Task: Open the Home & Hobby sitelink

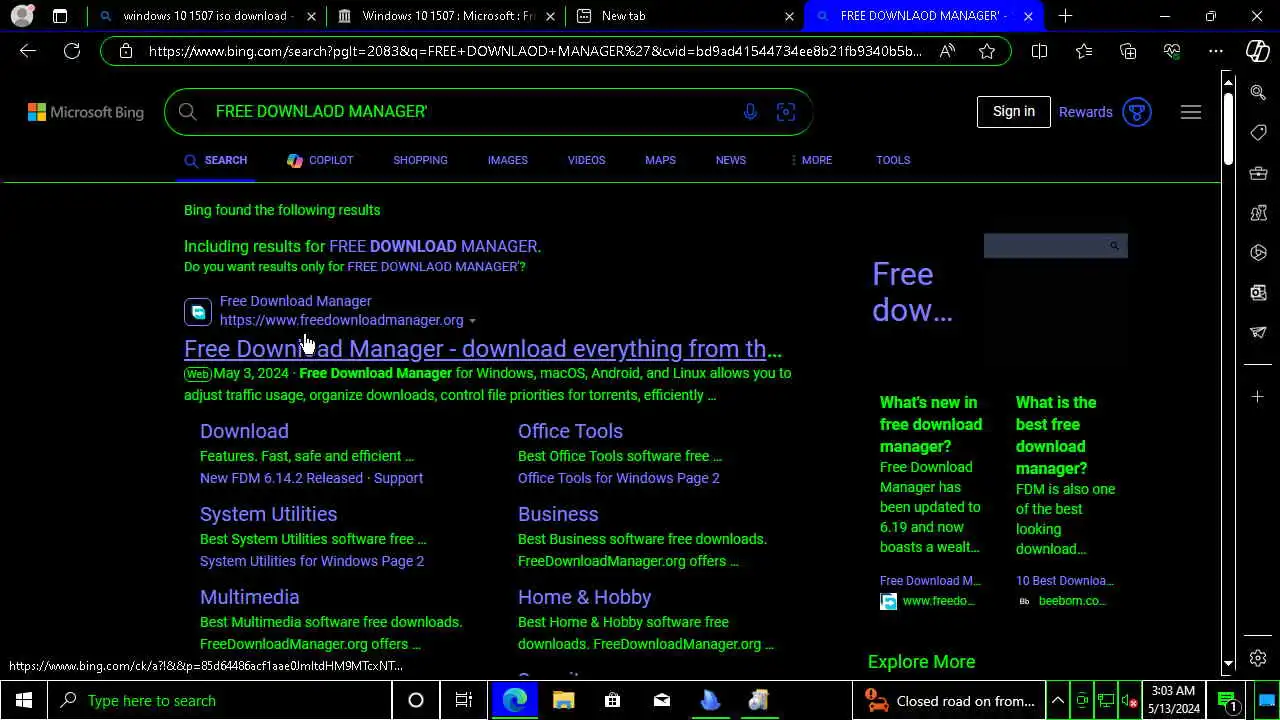Action: coord(584,597)
